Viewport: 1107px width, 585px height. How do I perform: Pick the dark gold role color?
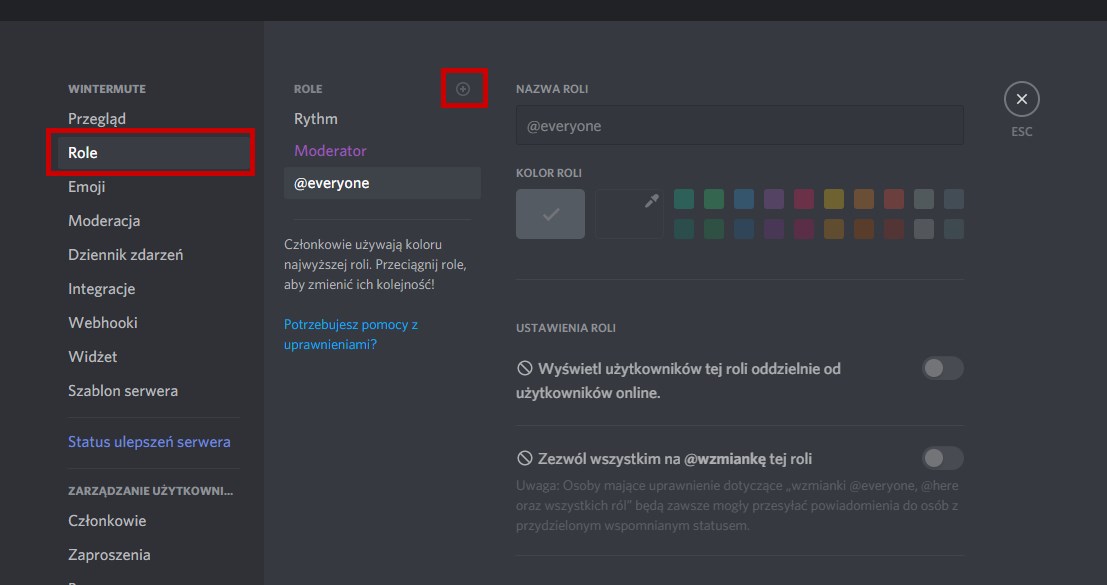[x=834, y=229]
